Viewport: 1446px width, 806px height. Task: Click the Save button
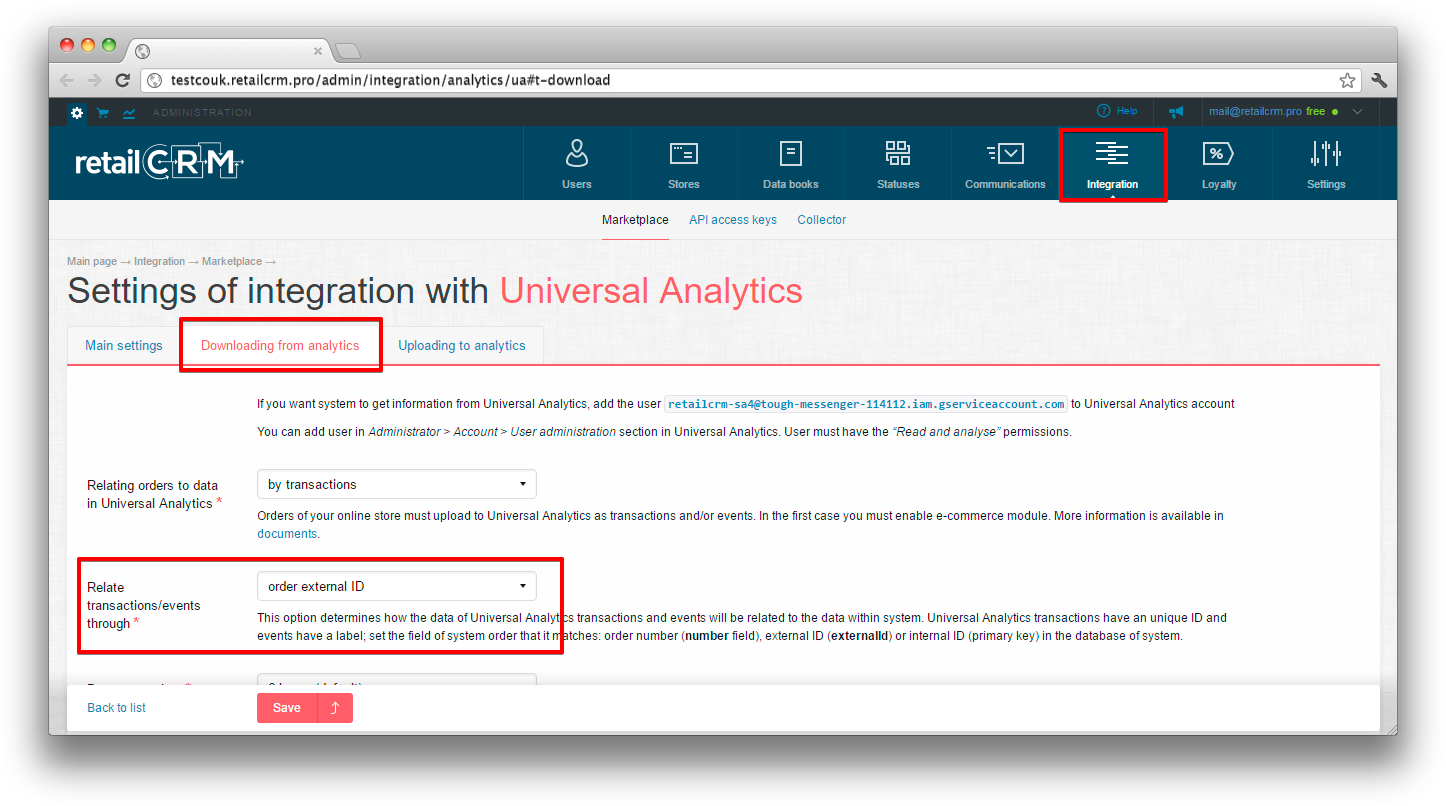(x=287, y=708)
